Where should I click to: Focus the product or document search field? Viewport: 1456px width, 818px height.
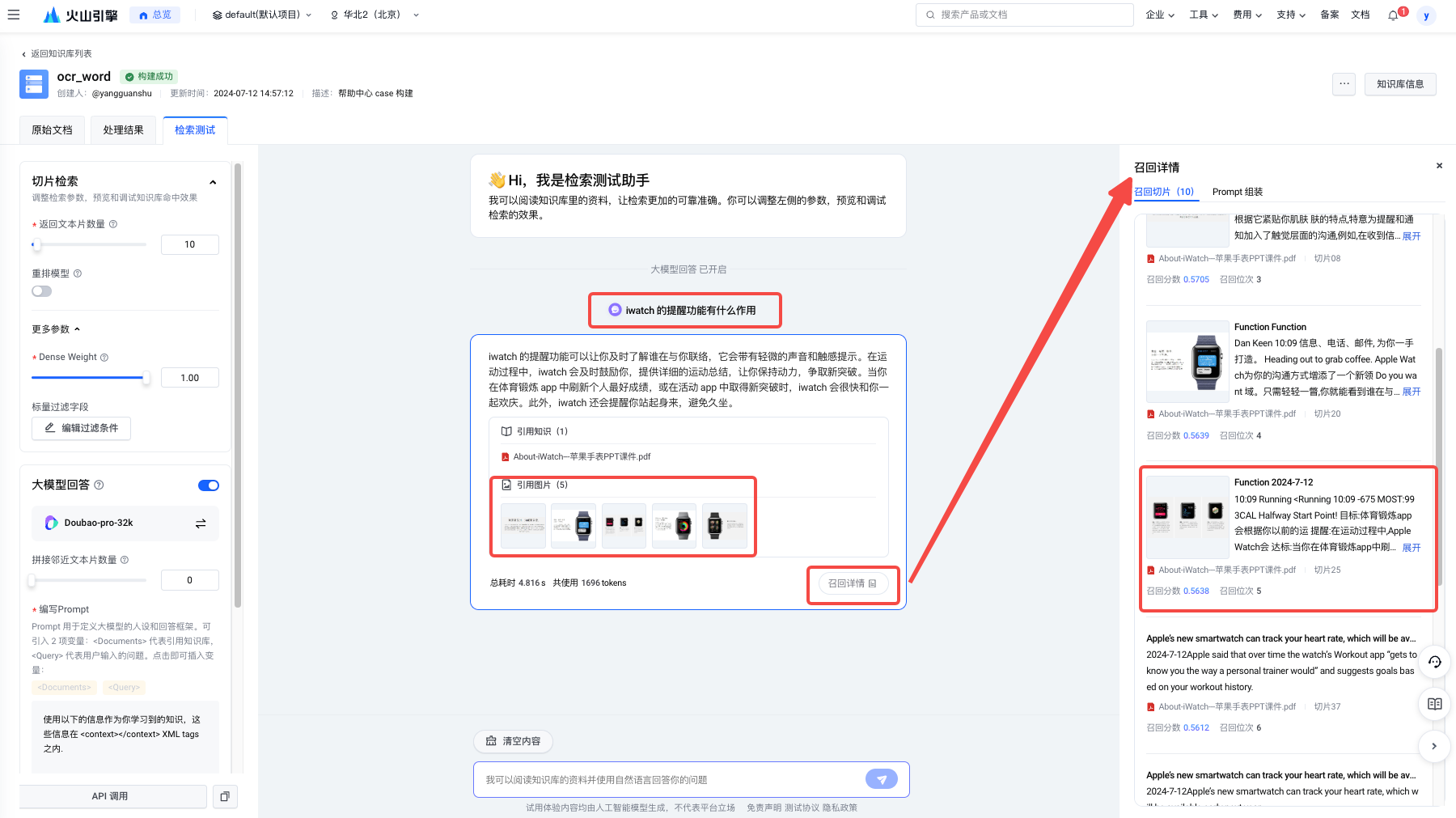pos(1024,15)
